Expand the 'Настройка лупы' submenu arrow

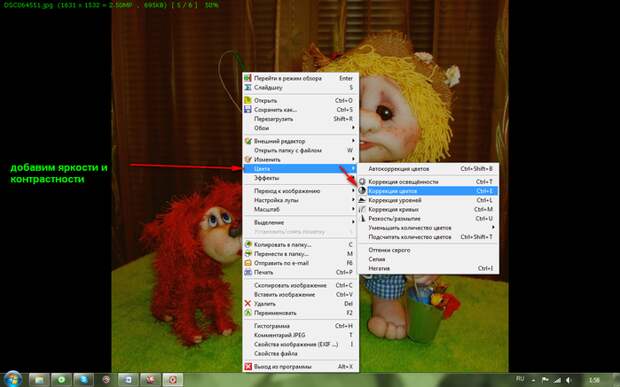(353, 200)
